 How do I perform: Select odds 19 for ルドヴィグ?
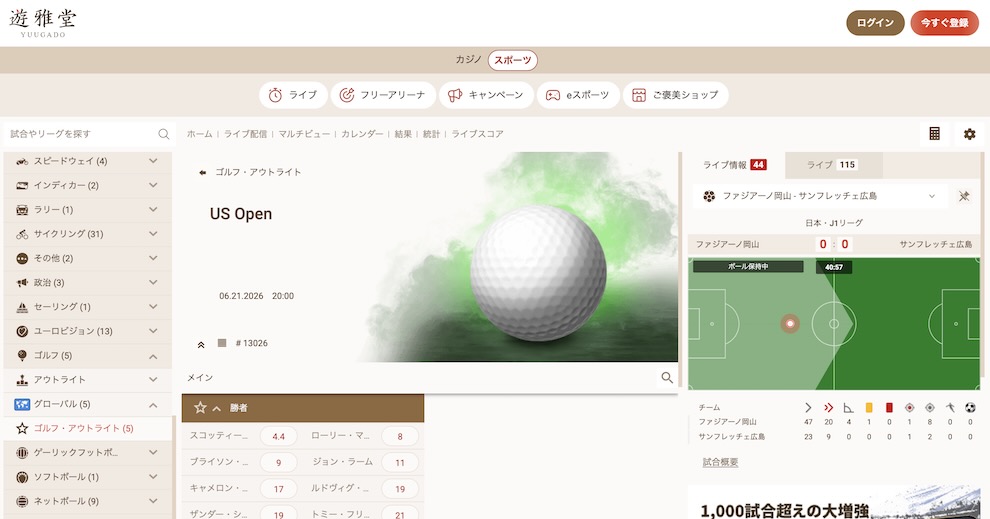coord(400,489)
